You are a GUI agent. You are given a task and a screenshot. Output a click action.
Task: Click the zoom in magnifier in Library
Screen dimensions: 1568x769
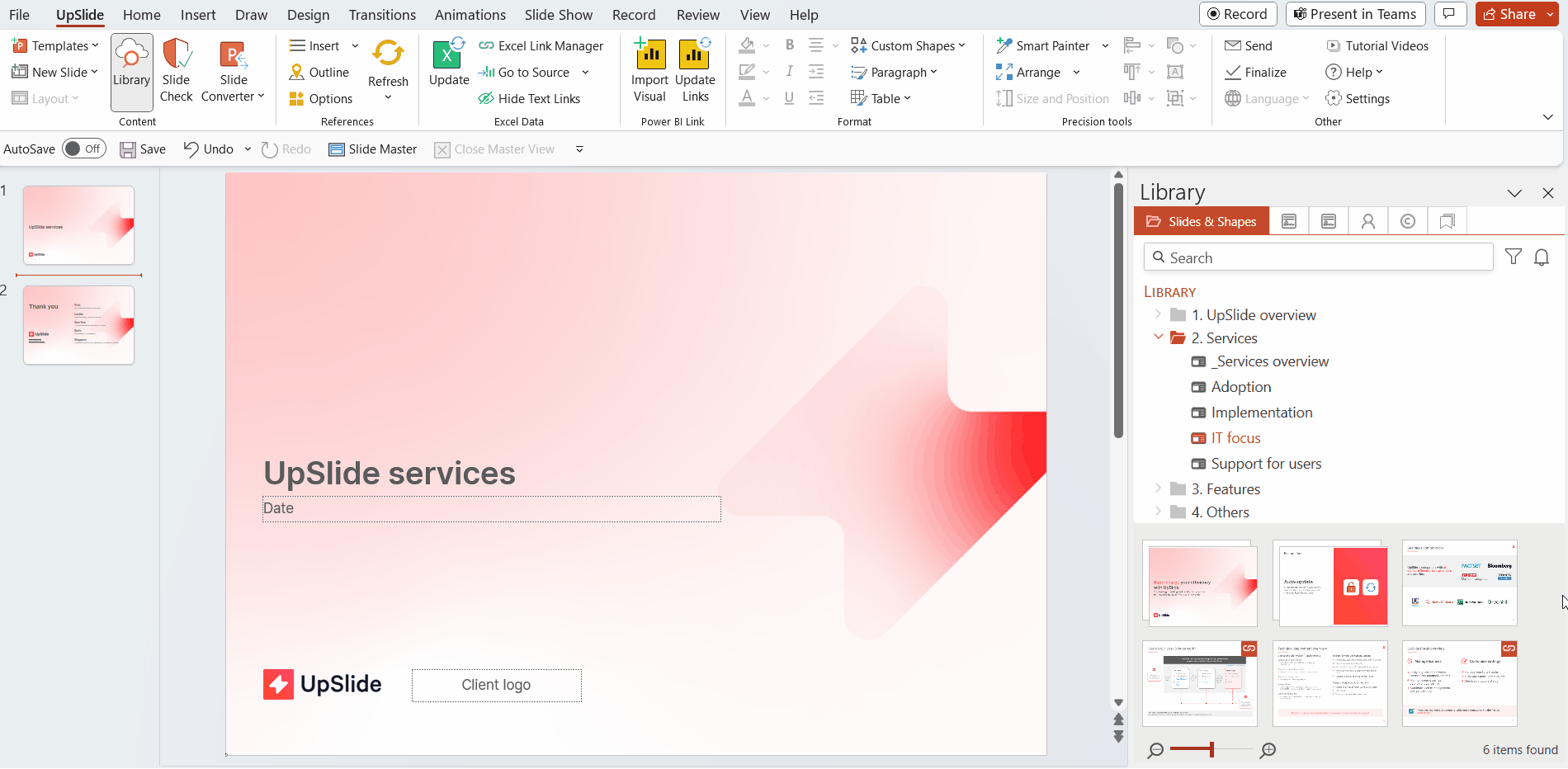1268,750
